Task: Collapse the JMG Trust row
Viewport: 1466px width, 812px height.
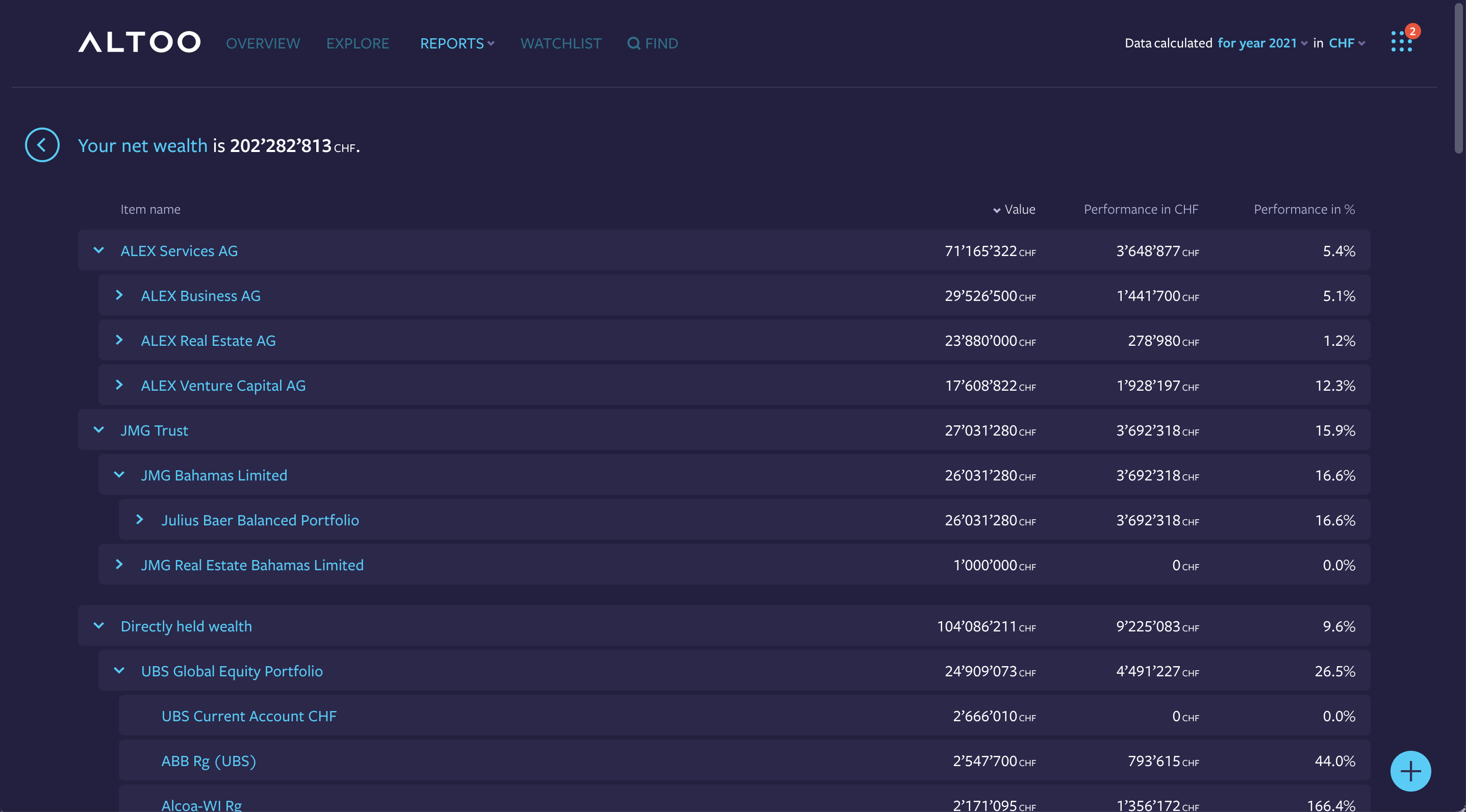Action: (x=98, y=429)
